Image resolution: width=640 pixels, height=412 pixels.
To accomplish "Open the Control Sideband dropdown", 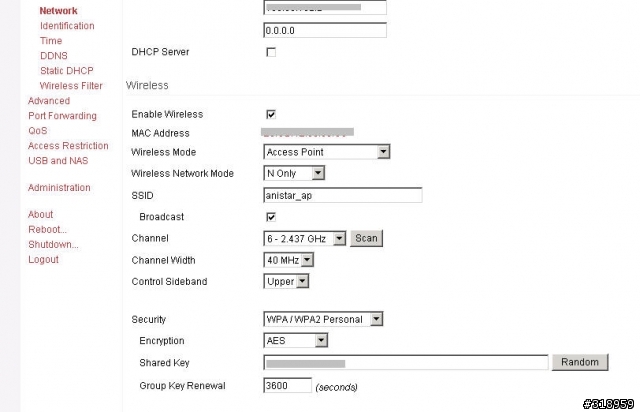I will pos(287,282).
